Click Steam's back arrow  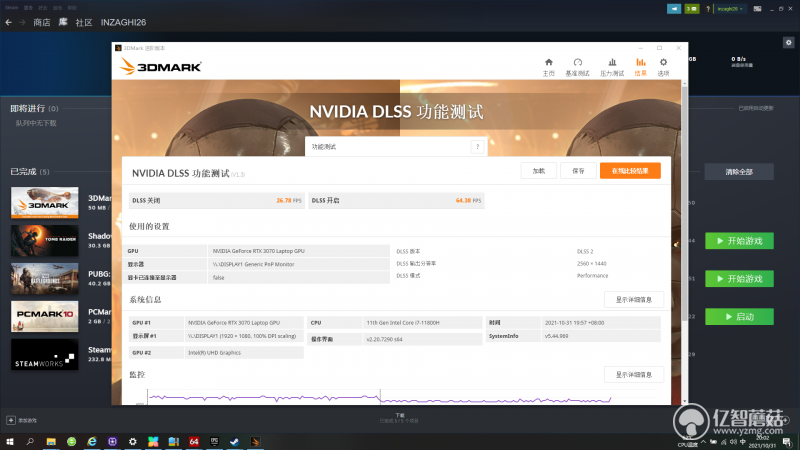click(x=8, y=22)
